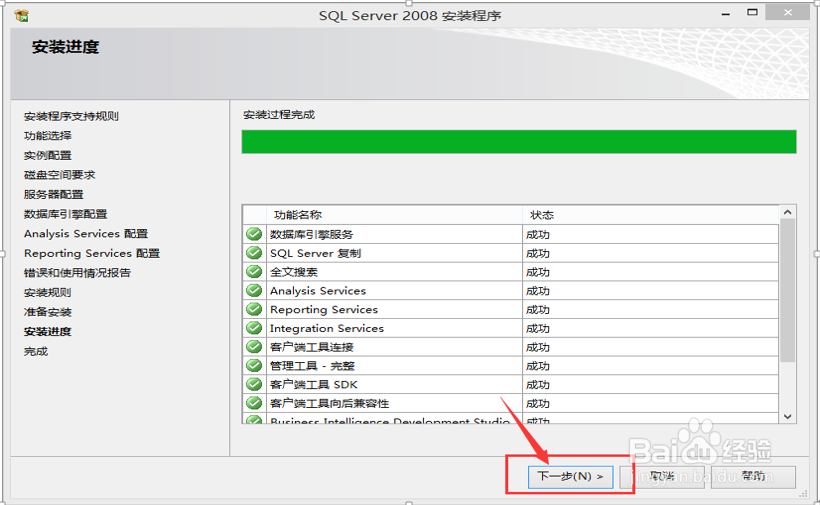Click Integration Services in the feature table
The image size is (820, 505).
coord(327,329)
